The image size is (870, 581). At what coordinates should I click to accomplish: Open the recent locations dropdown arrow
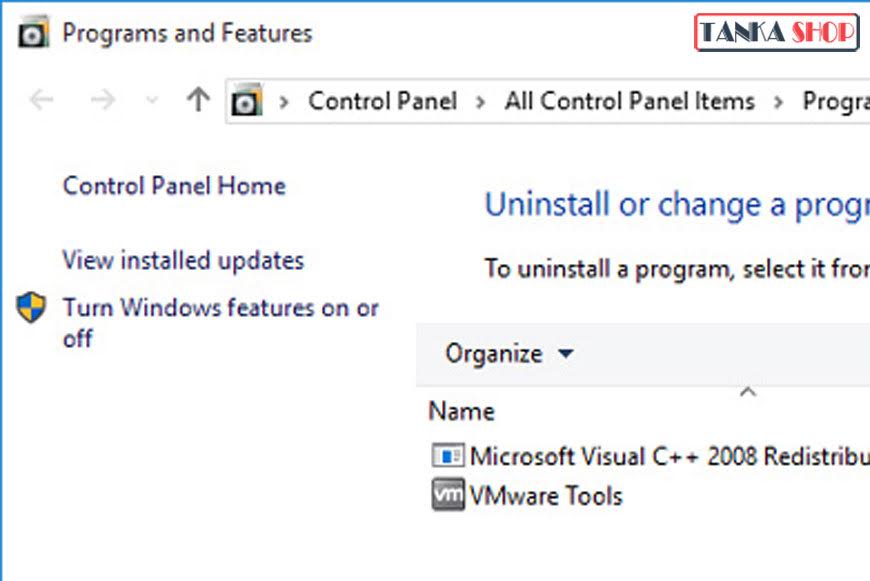coord(152,101)
